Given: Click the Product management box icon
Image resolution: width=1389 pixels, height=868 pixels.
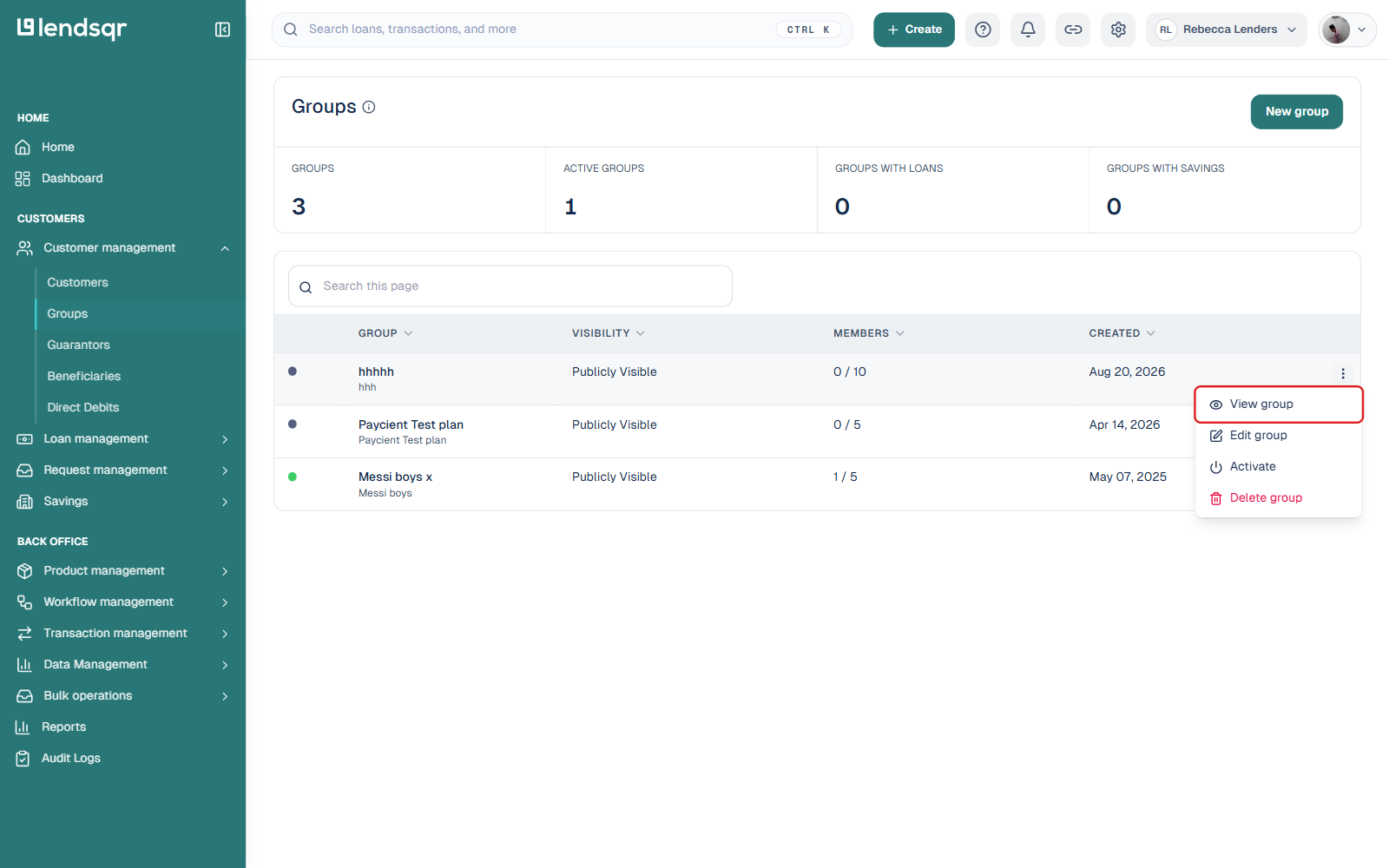Looking at the screenshot, I should click(x=24, y=571).
